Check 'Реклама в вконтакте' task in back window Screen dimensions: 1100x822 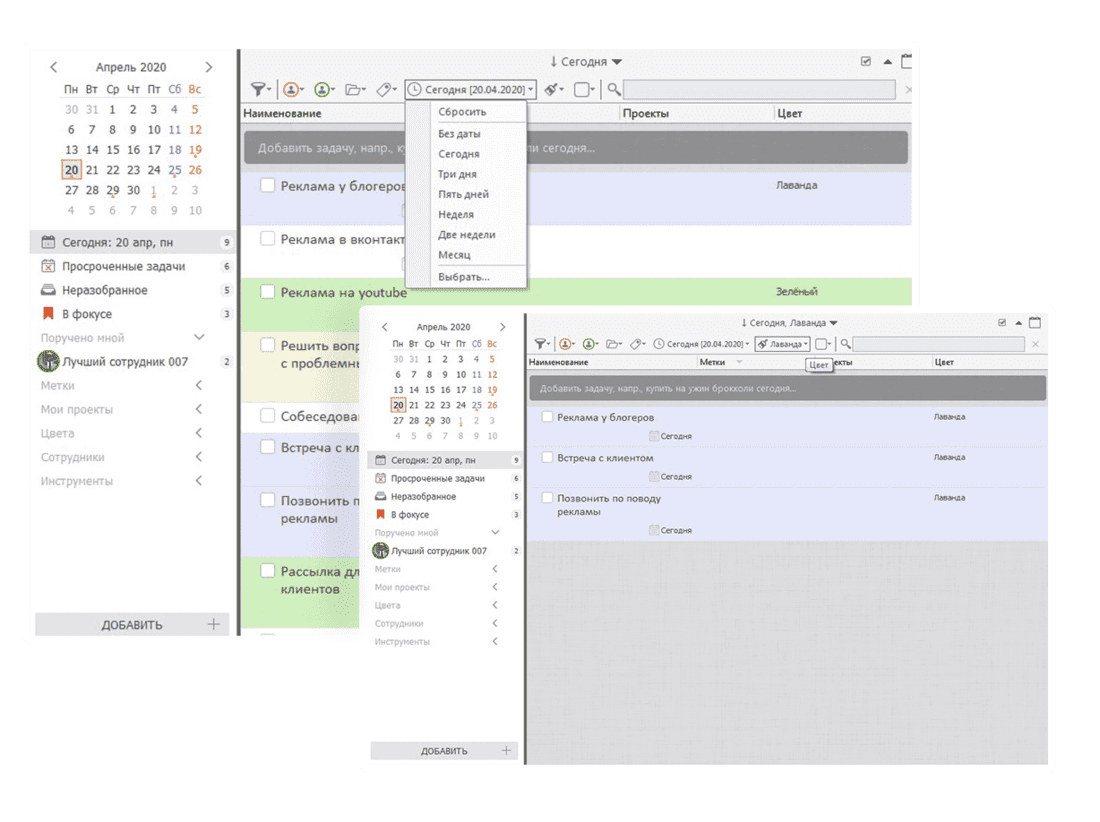267,238
